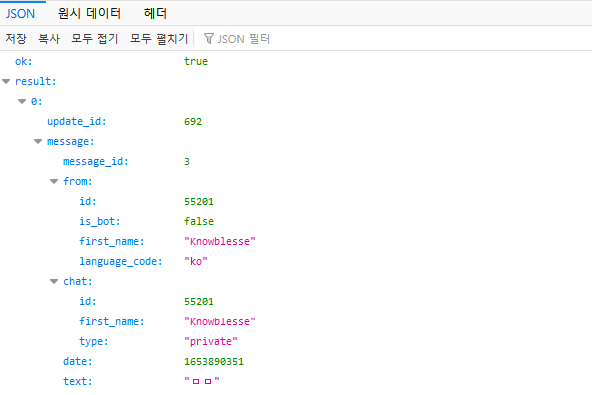Select the message key label

[x=71, y=142]
